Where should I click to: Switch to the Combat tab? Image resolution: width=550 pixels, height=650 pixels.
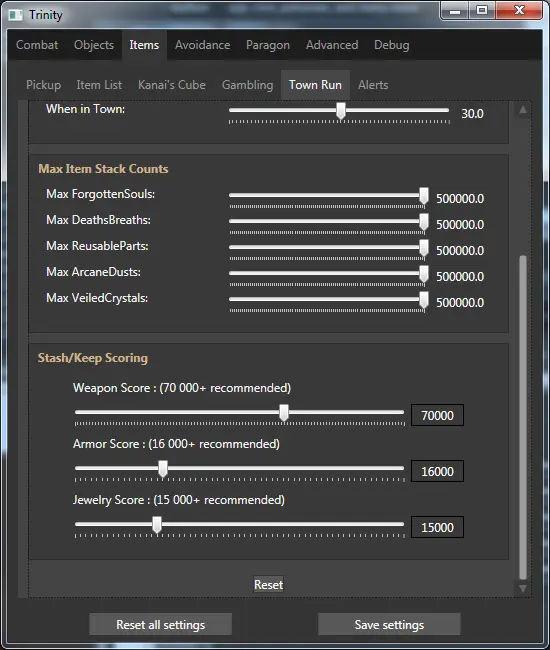click(x=37, y=45)
